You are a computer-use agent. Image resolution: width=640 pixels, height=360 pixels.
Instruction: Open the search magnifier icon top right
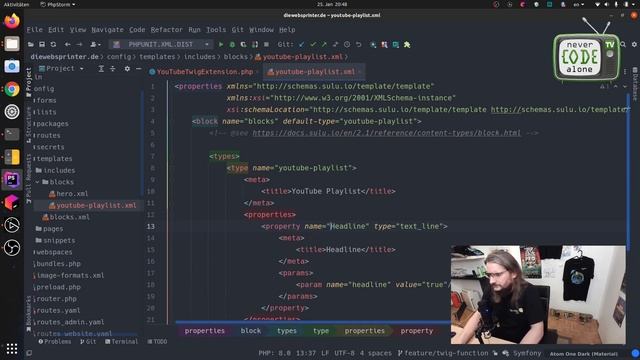pos(623,44)
